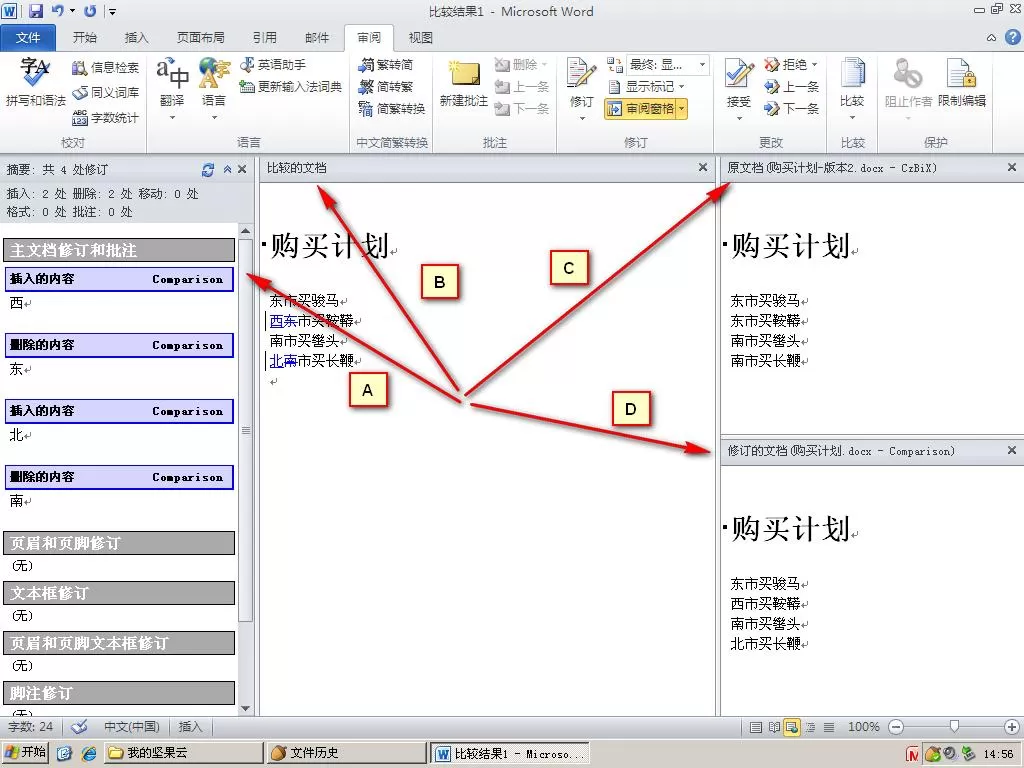Switch to Web Layout view in status bar

(x=792, y=727)
